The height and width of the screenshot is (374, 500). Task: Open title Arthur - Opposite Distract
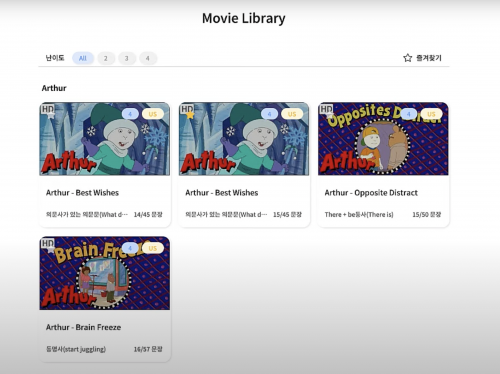(371, 193)
